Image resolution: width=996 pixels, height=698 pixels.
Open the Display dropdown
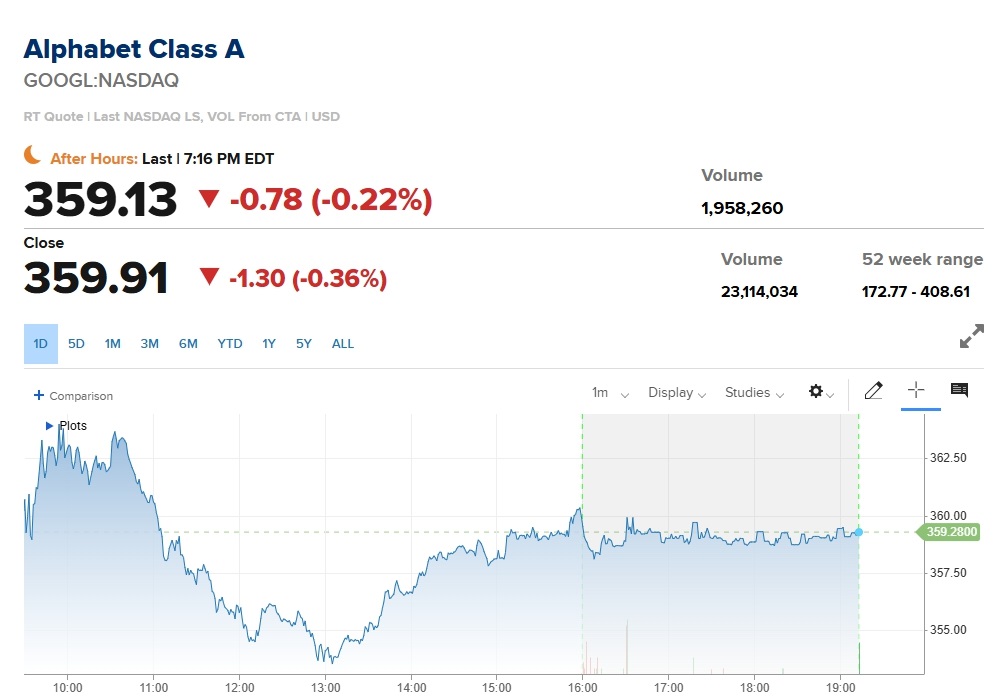pos(676,393)
